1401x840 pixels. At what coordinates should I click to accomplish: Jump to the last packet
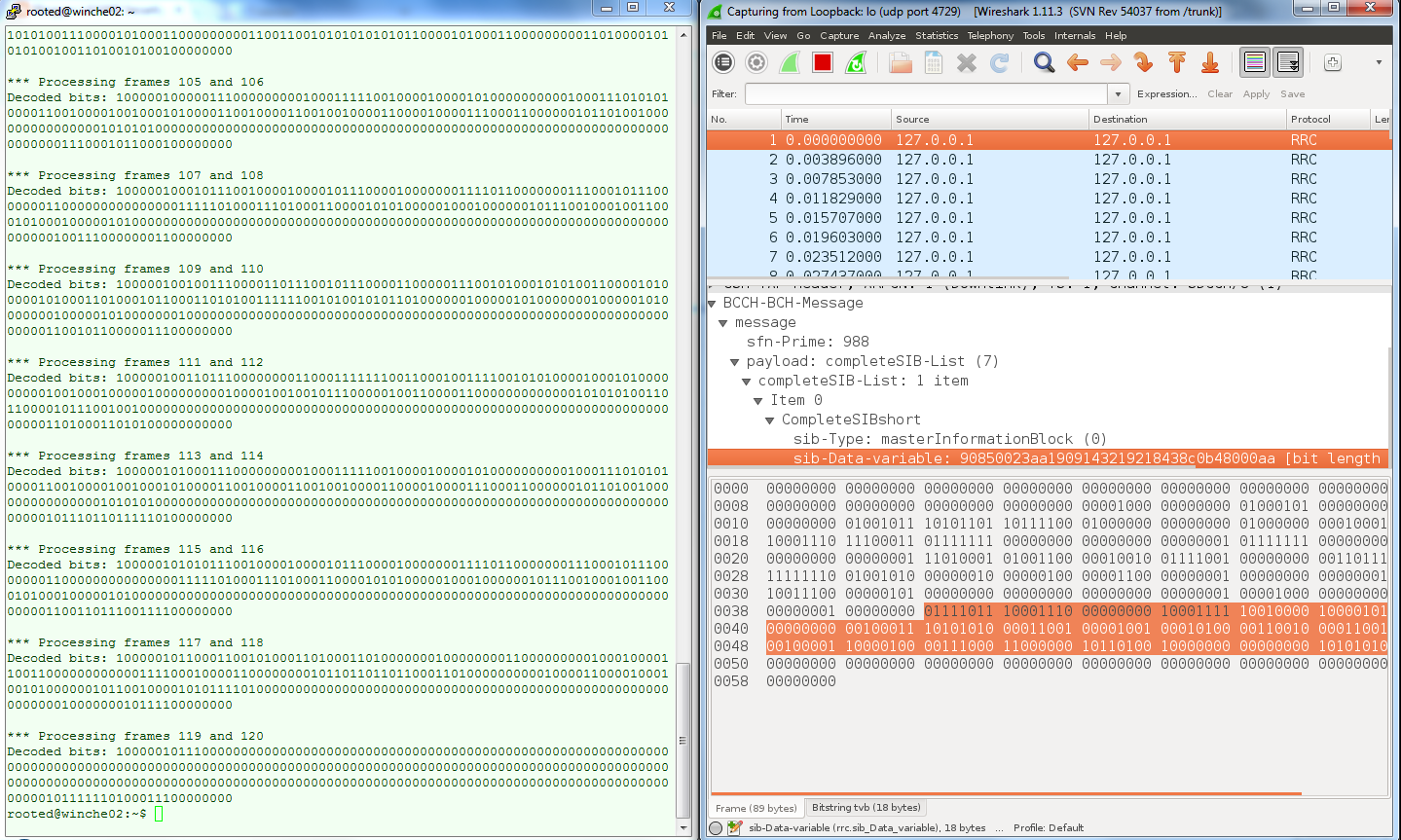(1210, 62)
